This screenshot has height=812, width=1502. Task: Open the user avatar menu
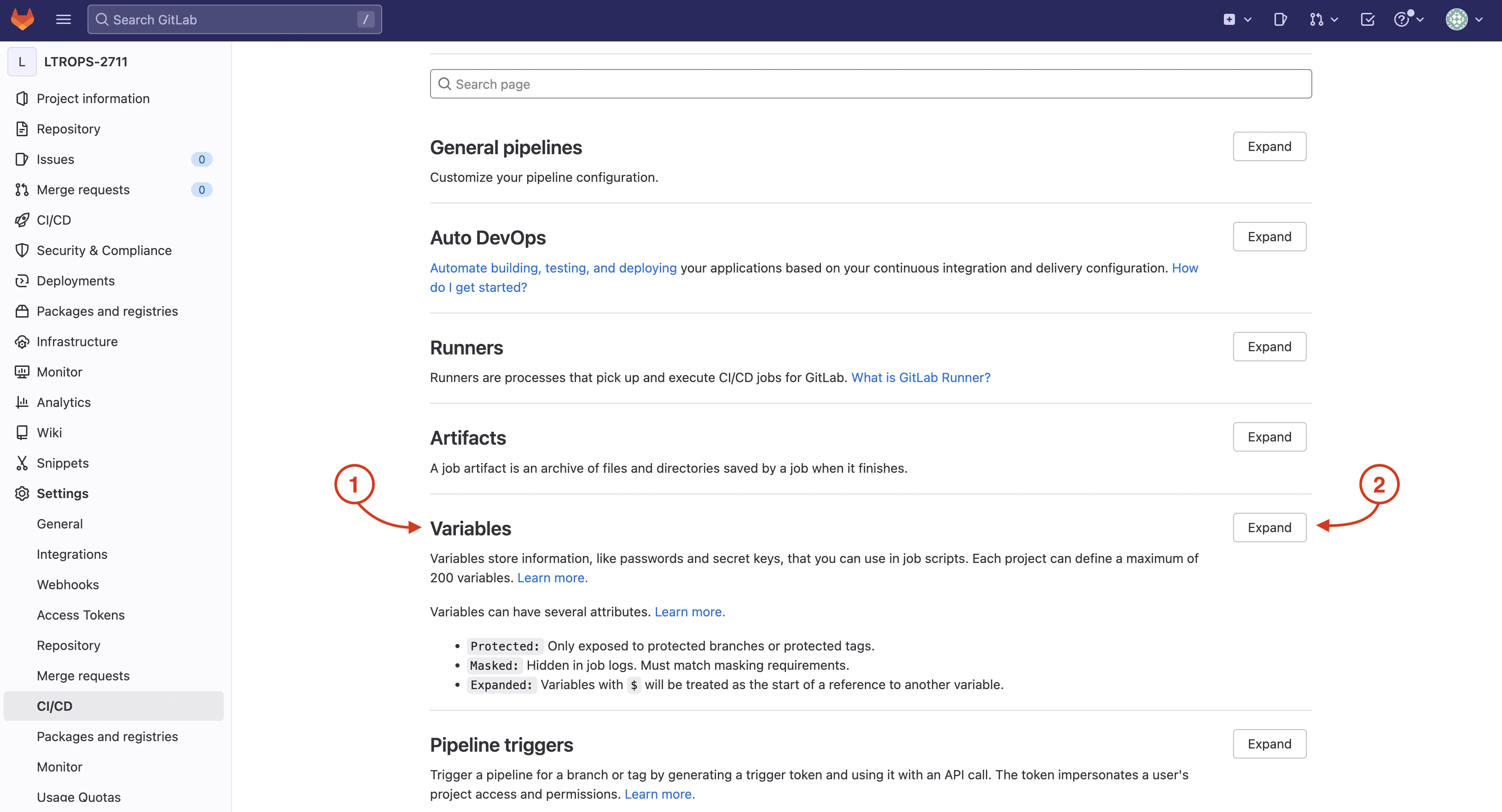click(1463, 19)
